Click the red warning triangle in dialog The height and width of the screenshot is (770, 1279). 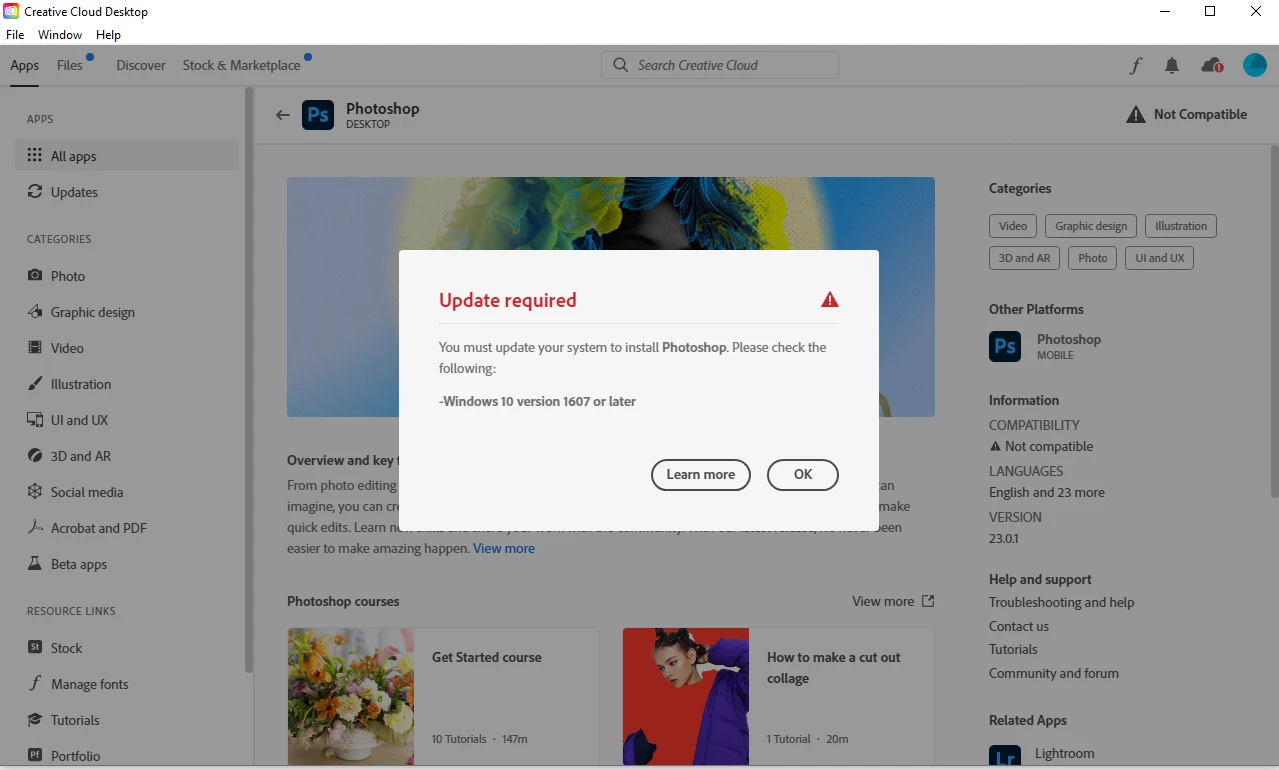[x=829, y=300]
